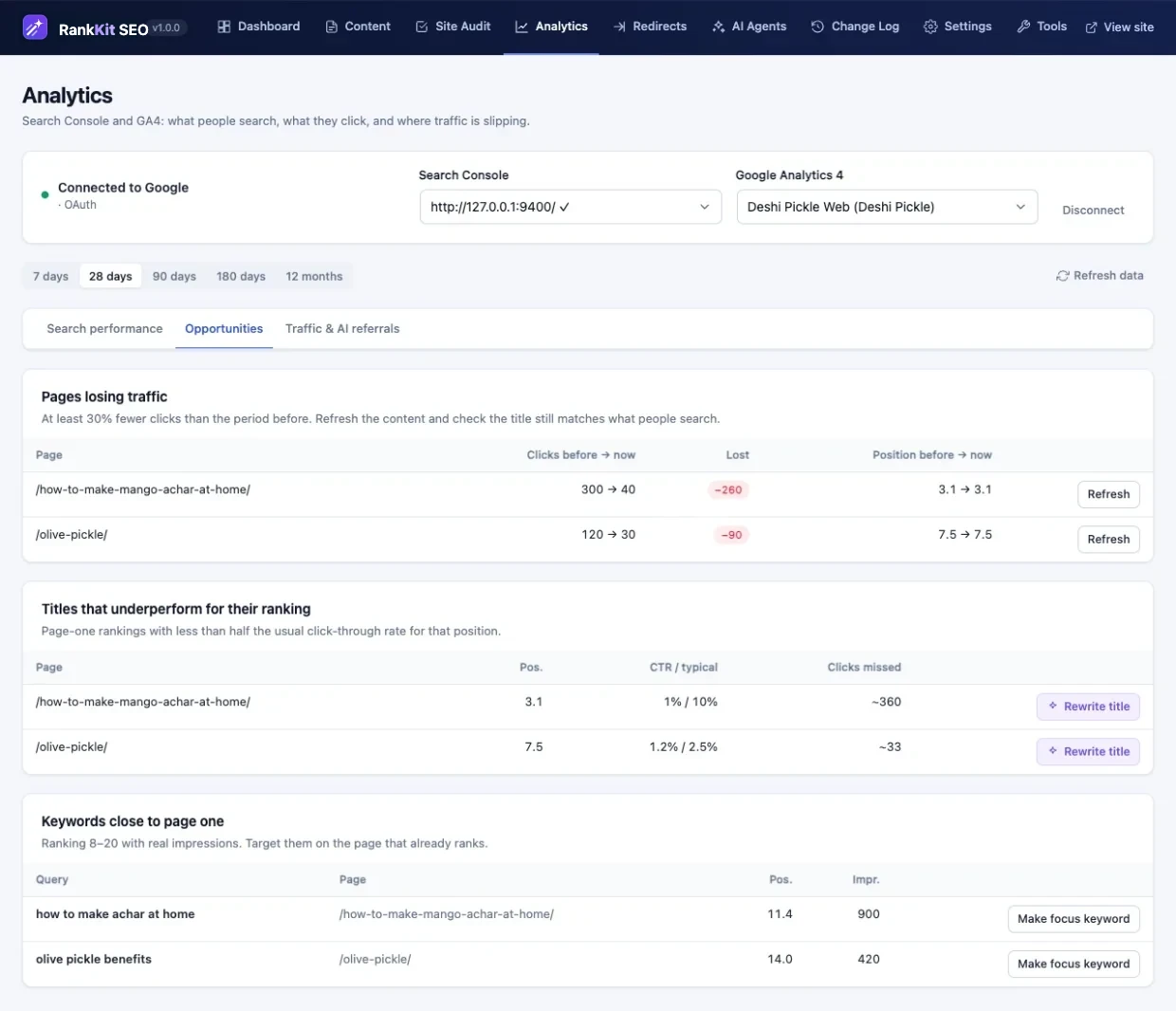Open the Tools menu item

(1041, 27)
